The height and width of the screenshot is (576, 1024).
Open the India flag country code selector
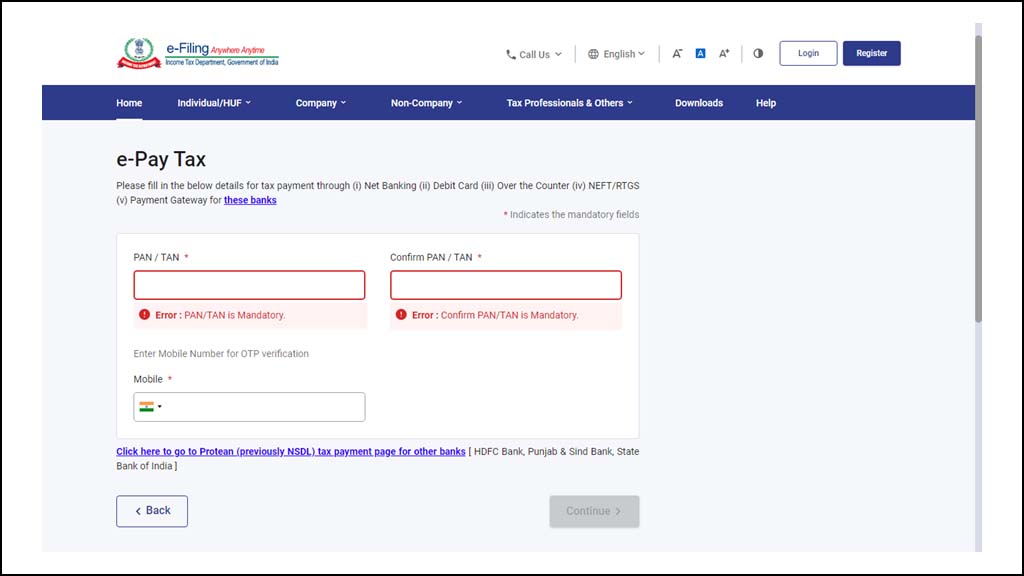151,407
